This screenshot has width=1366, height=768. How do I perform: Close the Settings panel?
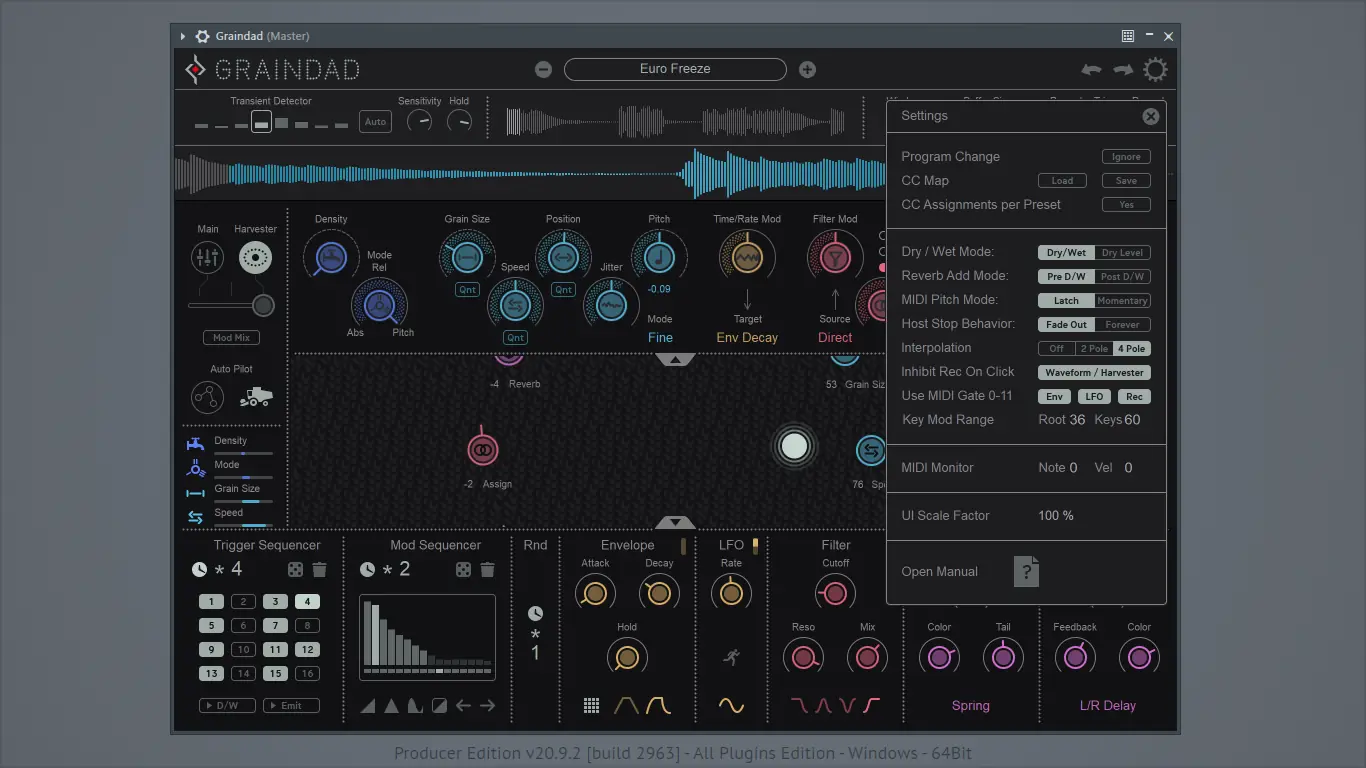pos(1151,116)
